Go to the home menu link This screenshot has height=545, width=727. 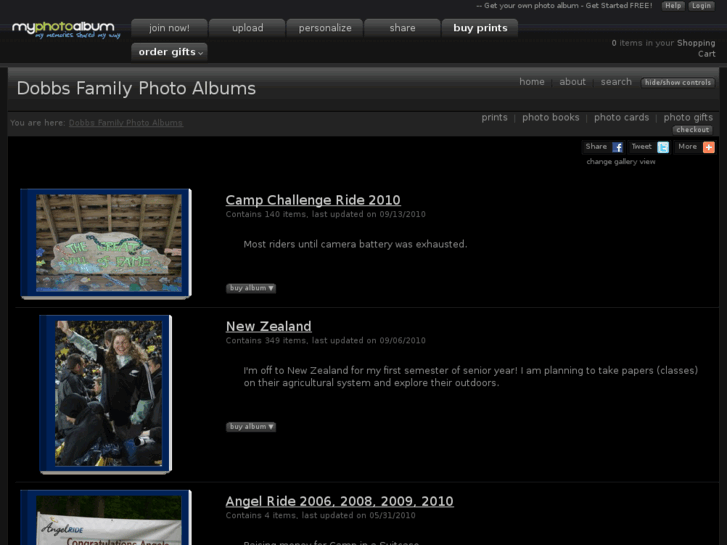click(532, 82)
